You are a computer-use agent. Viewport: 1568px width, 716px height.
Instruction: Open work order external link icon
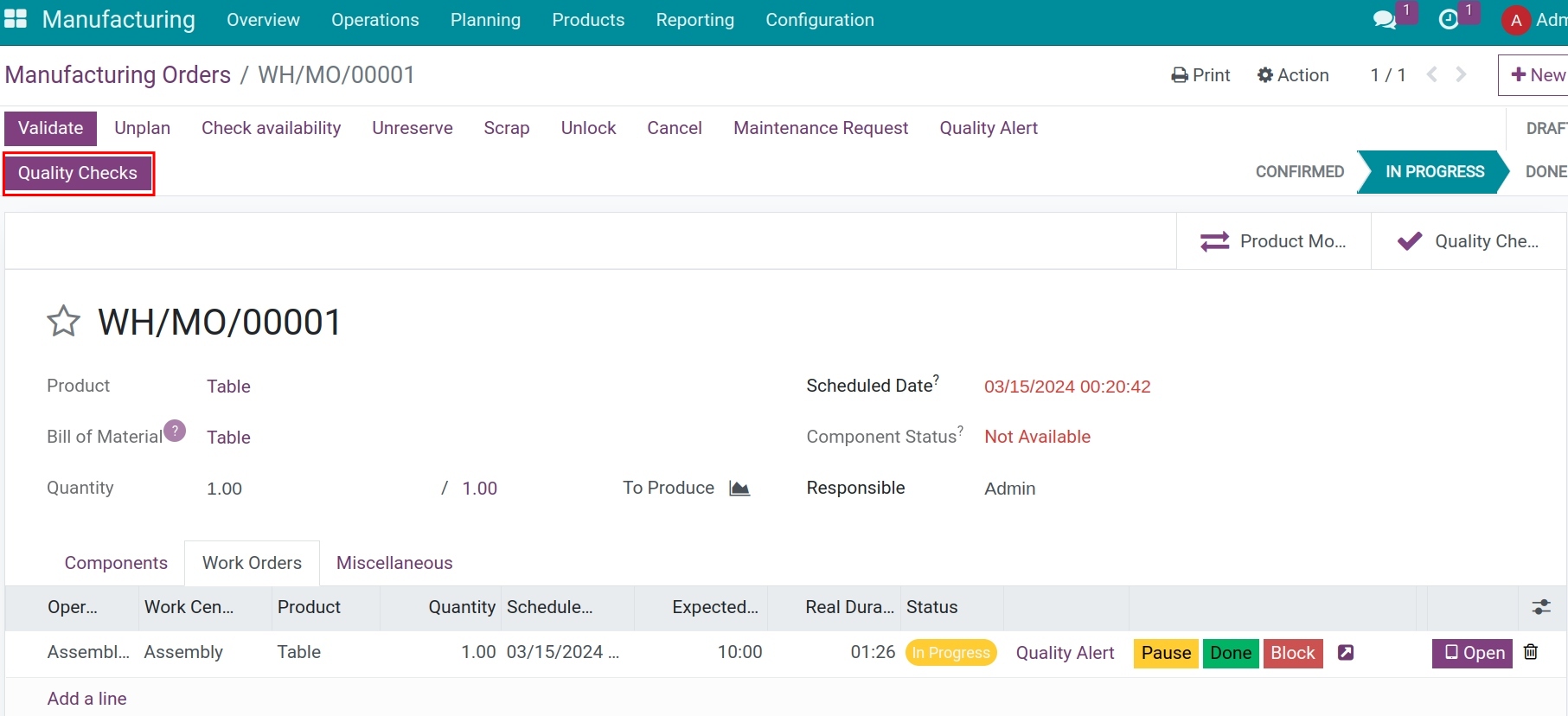[x=1346, y=653]
